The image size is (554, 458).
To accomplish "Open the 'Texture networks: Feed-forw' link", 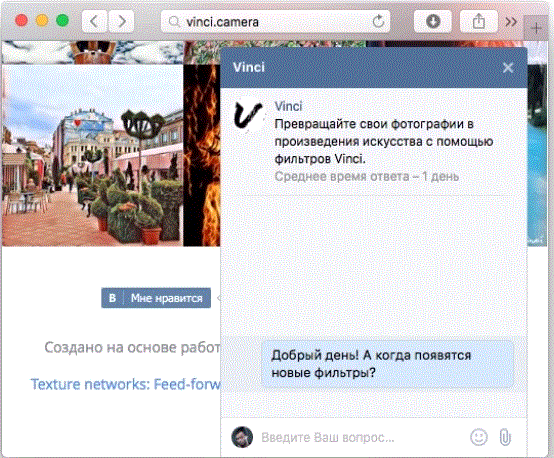I will coord(125,384).
